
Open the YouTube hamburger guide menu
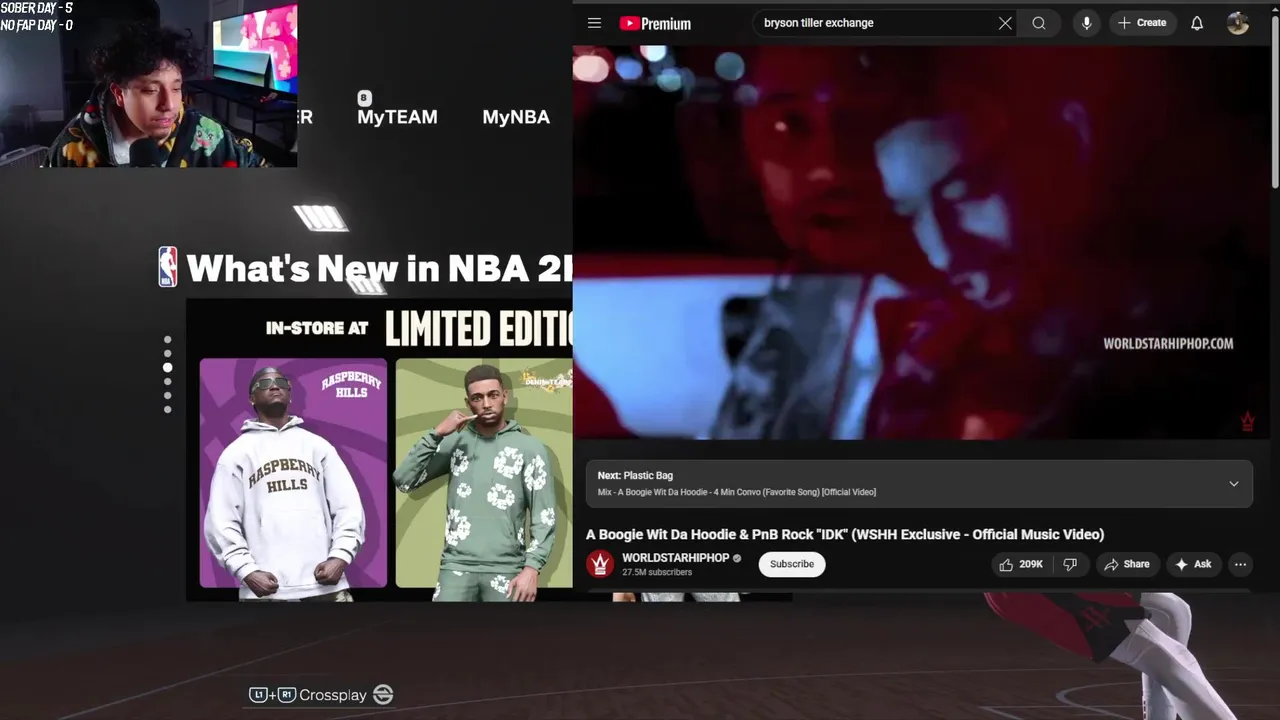pyautogui.click(x=594, y=23)
